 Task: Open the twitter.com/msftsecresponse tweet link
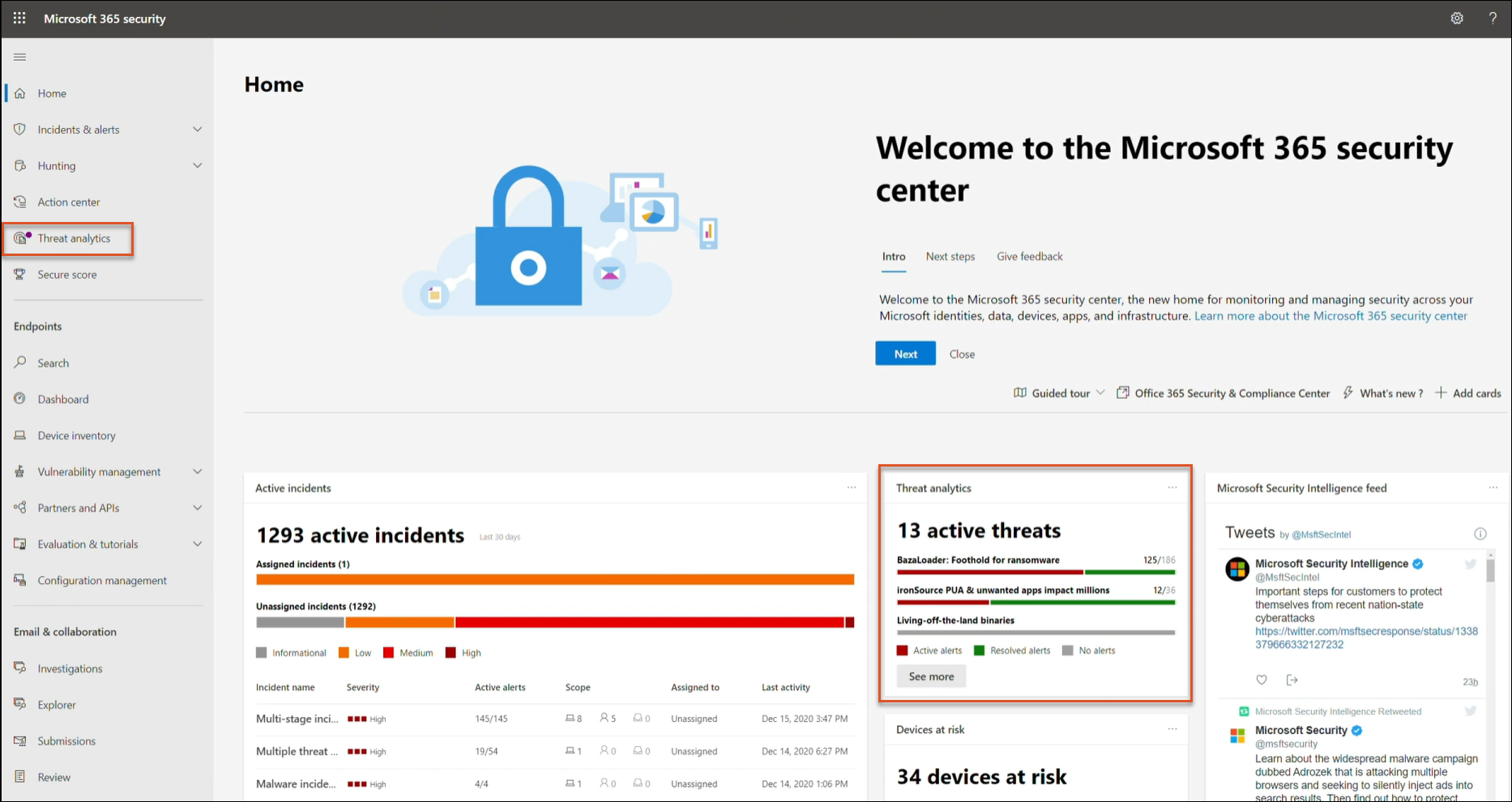tap(1366, 638)
